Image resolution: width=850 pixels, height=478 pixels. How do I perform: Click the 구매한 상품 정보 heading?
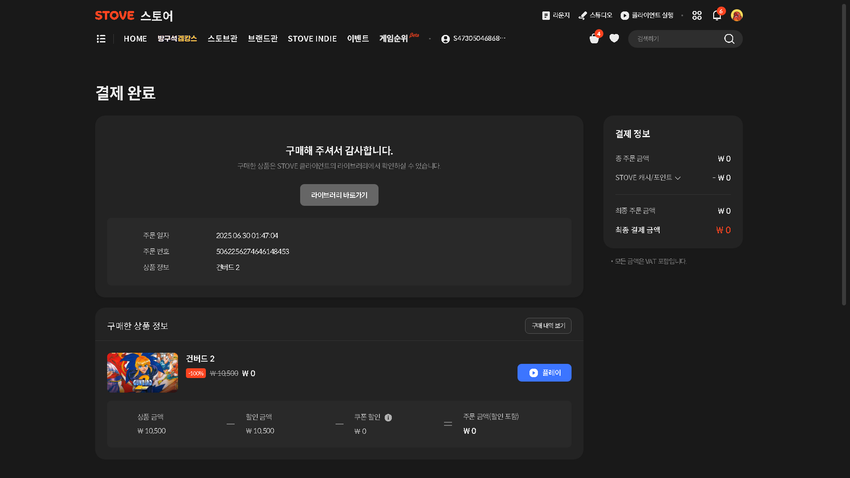[137, 326]
